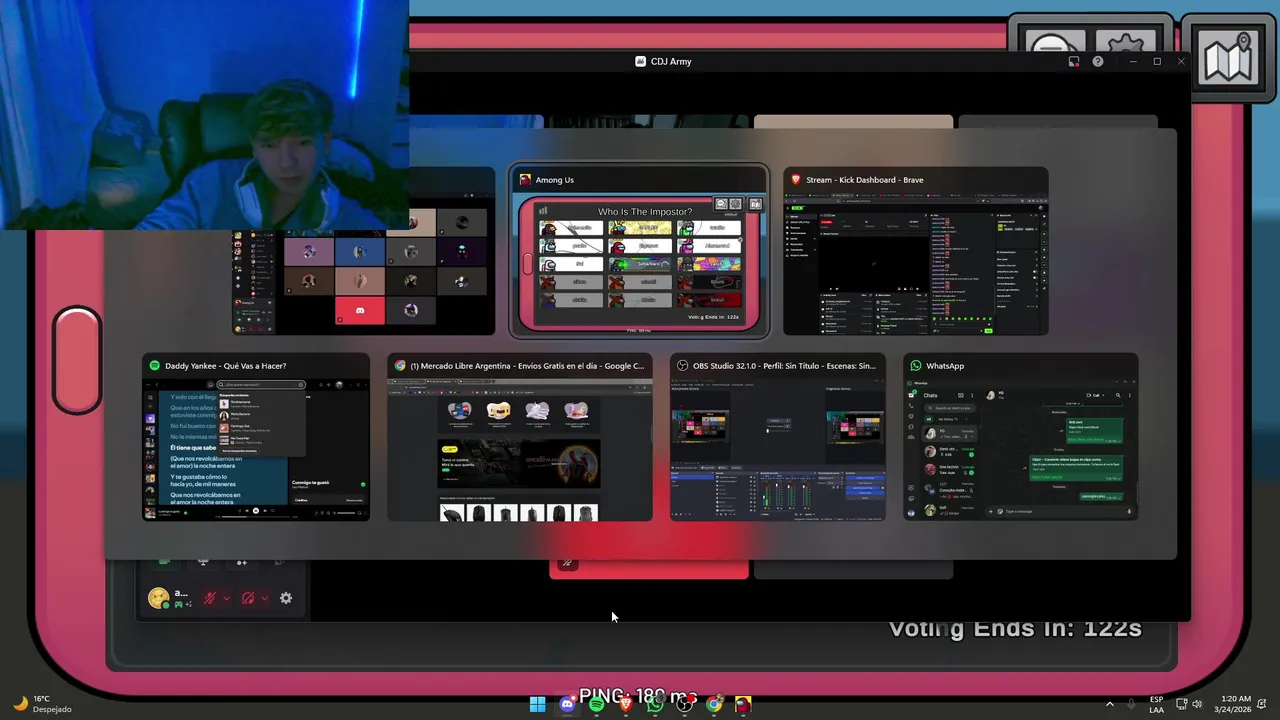
Task: Open Among Us settings gear button
Action: point(1128,40)
